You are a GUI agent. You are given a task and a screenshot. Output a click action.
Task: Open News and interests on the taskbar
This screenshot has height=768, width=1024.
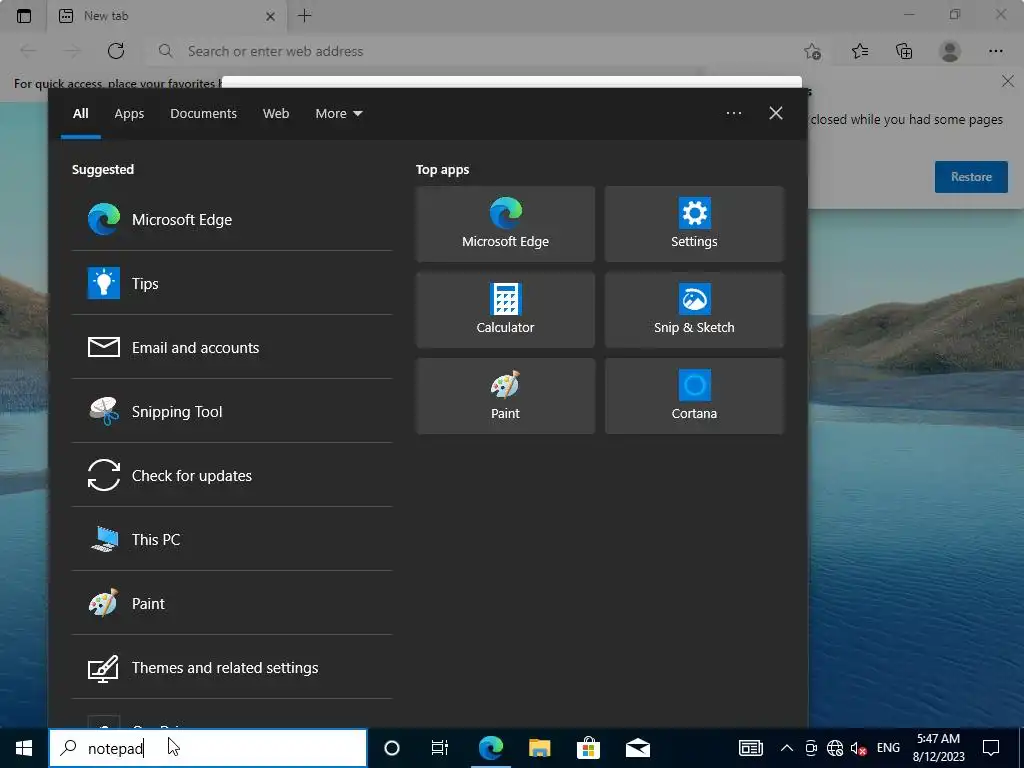pos(751,748)
